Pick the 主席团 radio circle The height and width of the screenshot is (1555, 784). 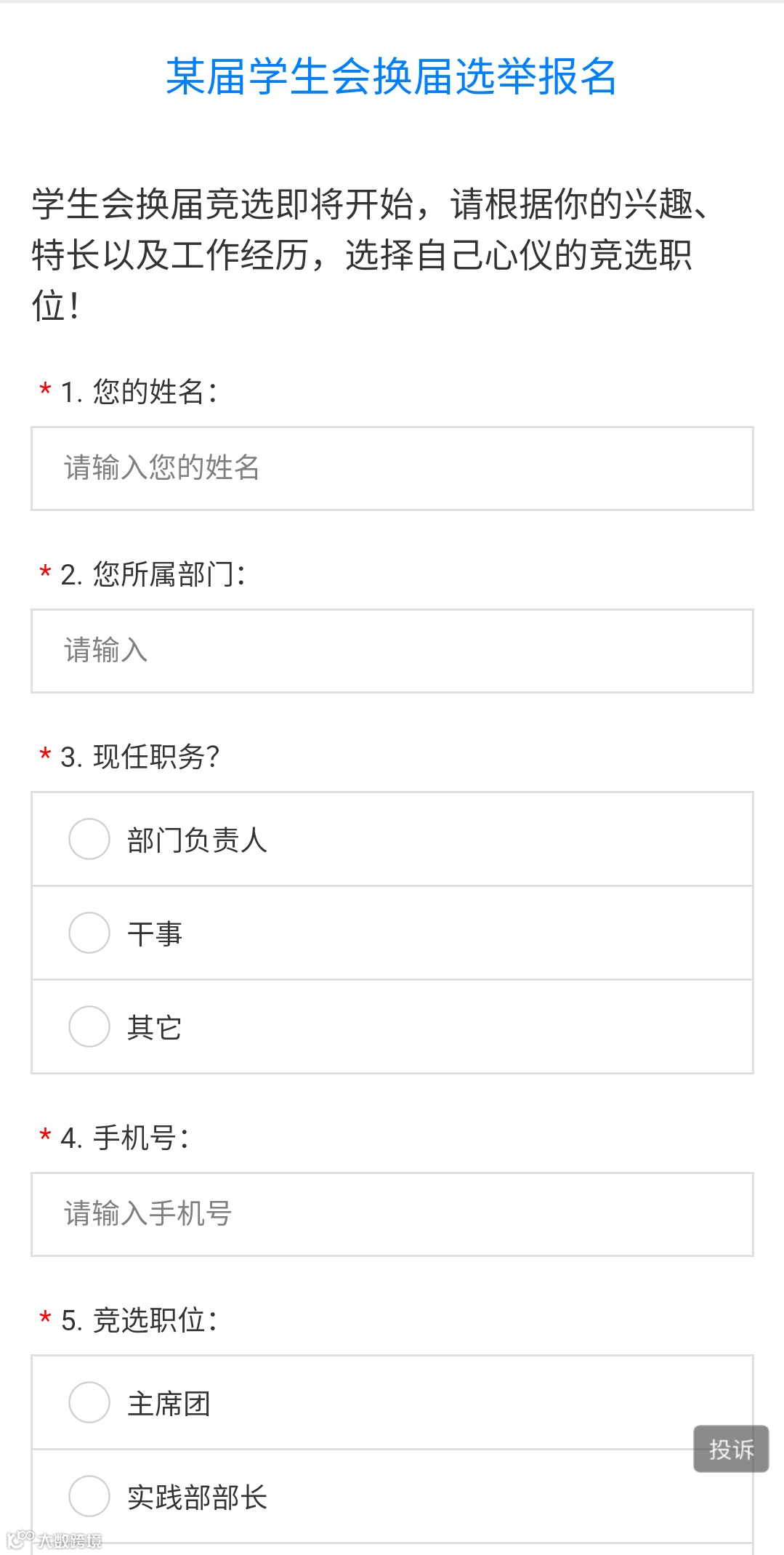click(89, 1402)
